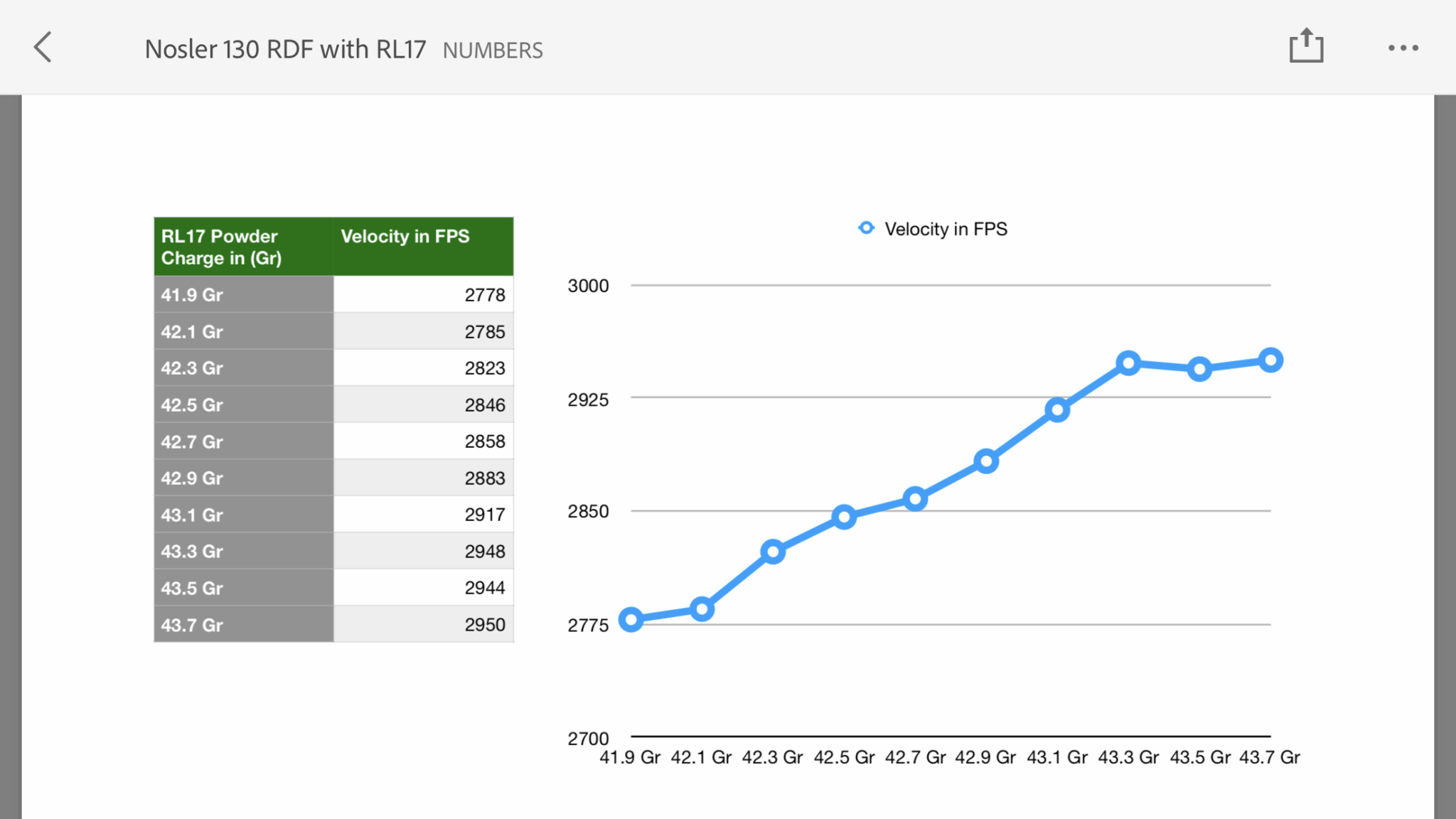
Task: Select the velocity cell 2858
Action: [x=424, y=441]
